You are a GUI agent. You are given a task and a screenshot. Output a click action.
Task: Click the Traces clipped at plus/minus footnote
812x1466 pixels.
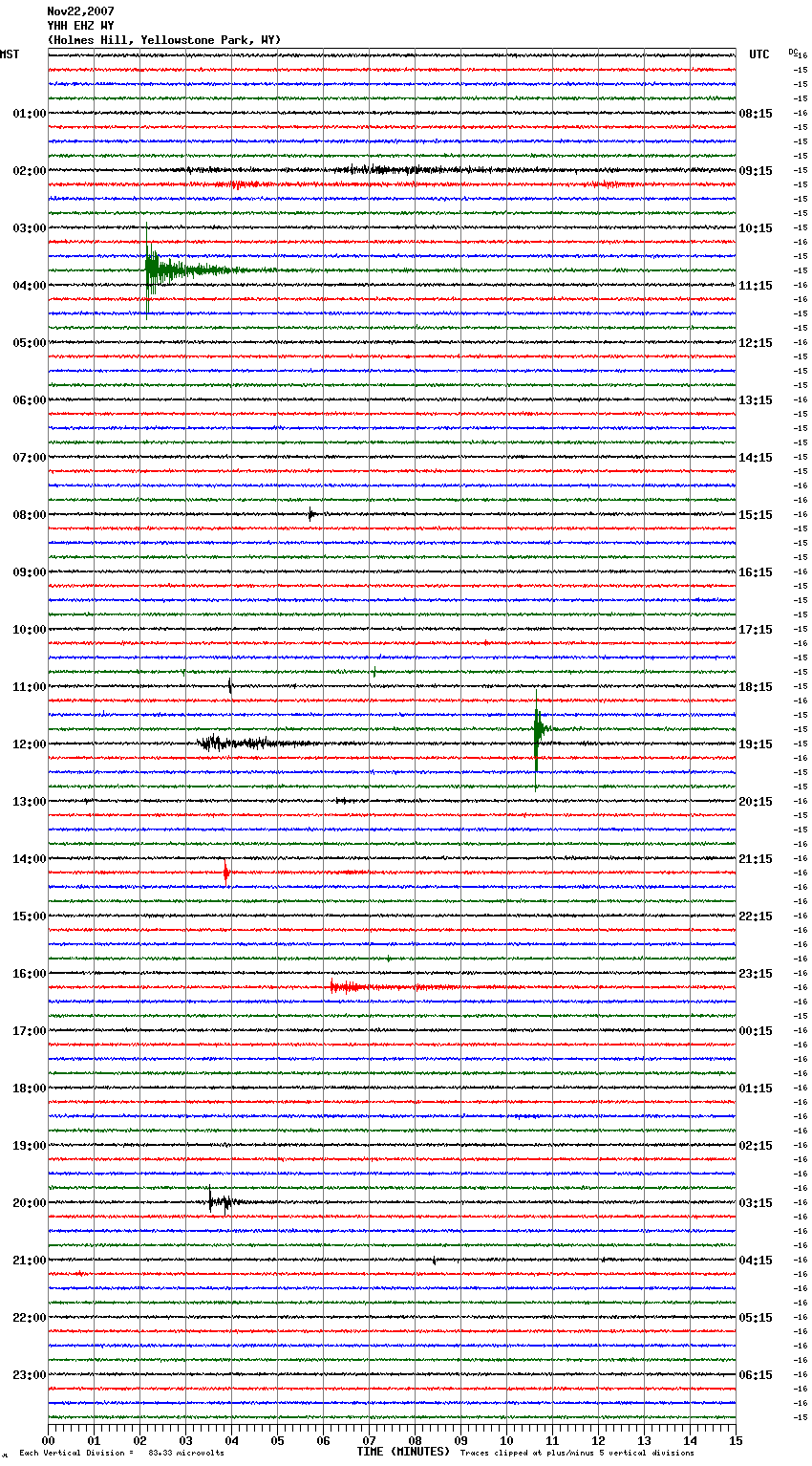click(577, 1454)
